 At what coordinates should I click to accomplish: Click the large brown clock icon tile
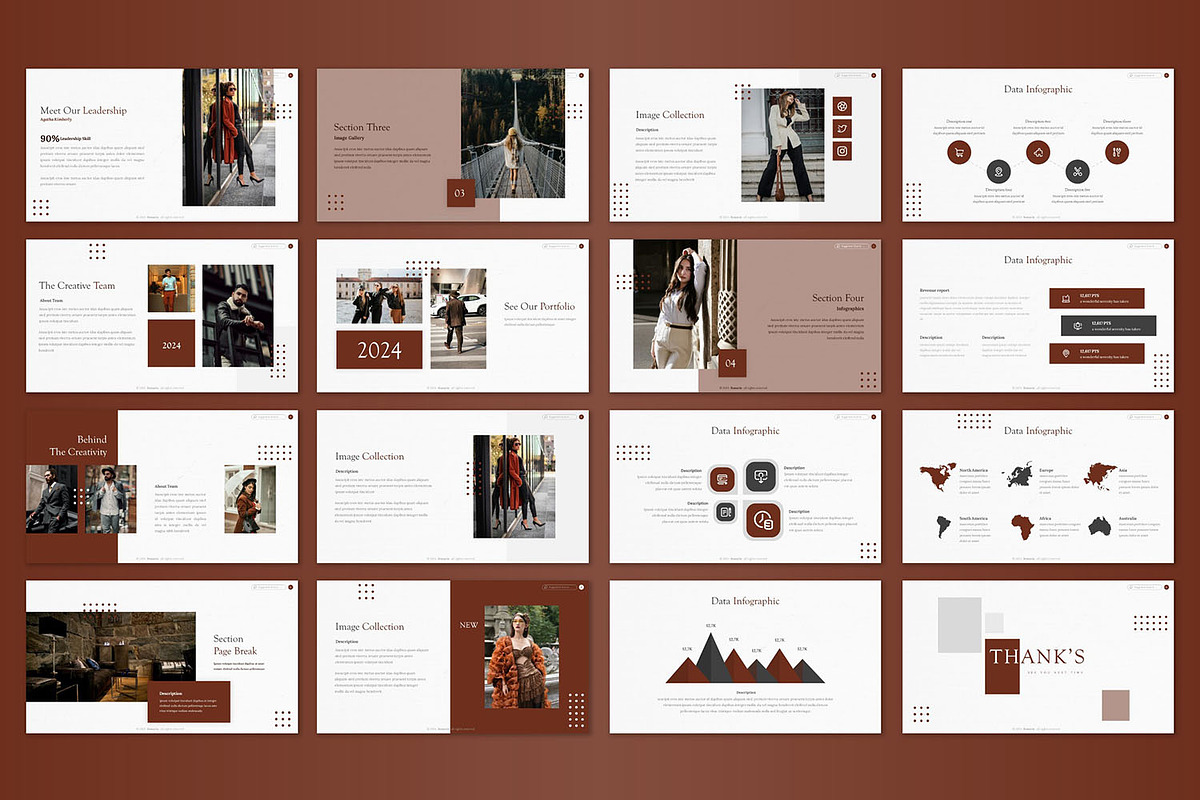tap(762, 518)
